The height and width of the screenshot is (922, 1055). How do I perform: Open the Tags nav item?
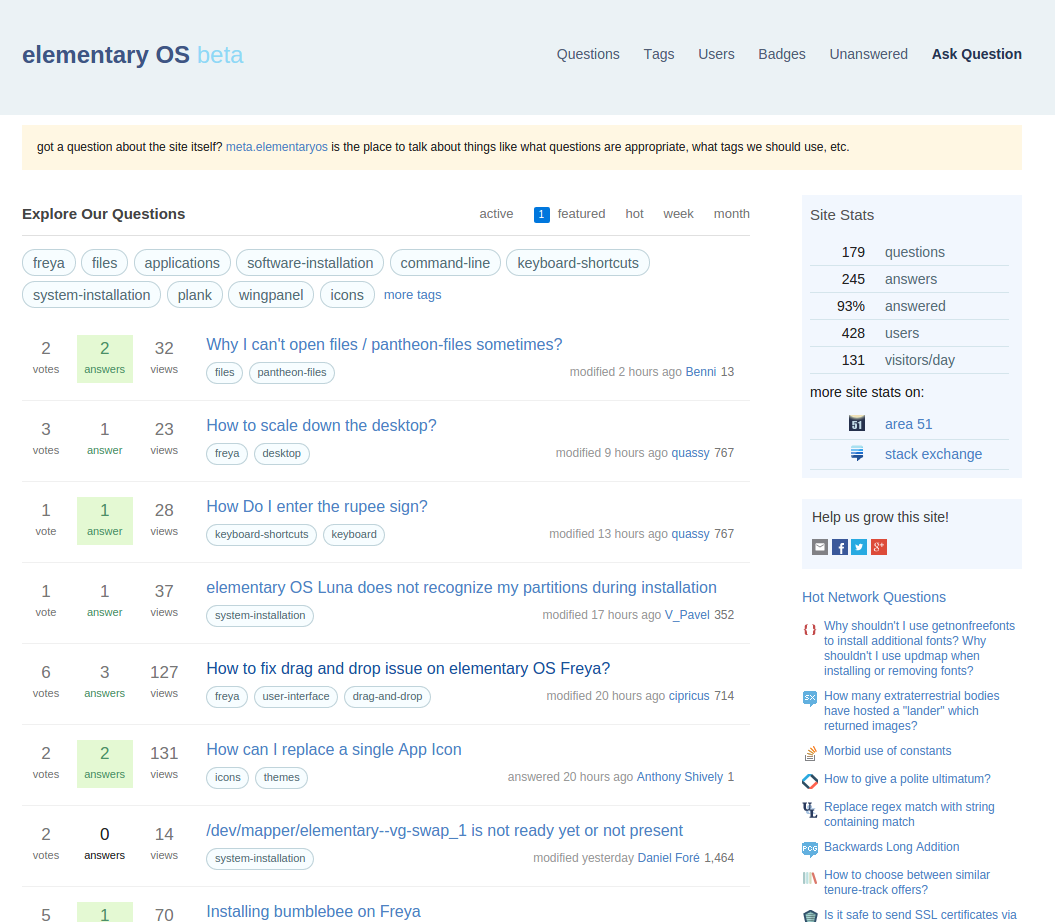(659, 55)
